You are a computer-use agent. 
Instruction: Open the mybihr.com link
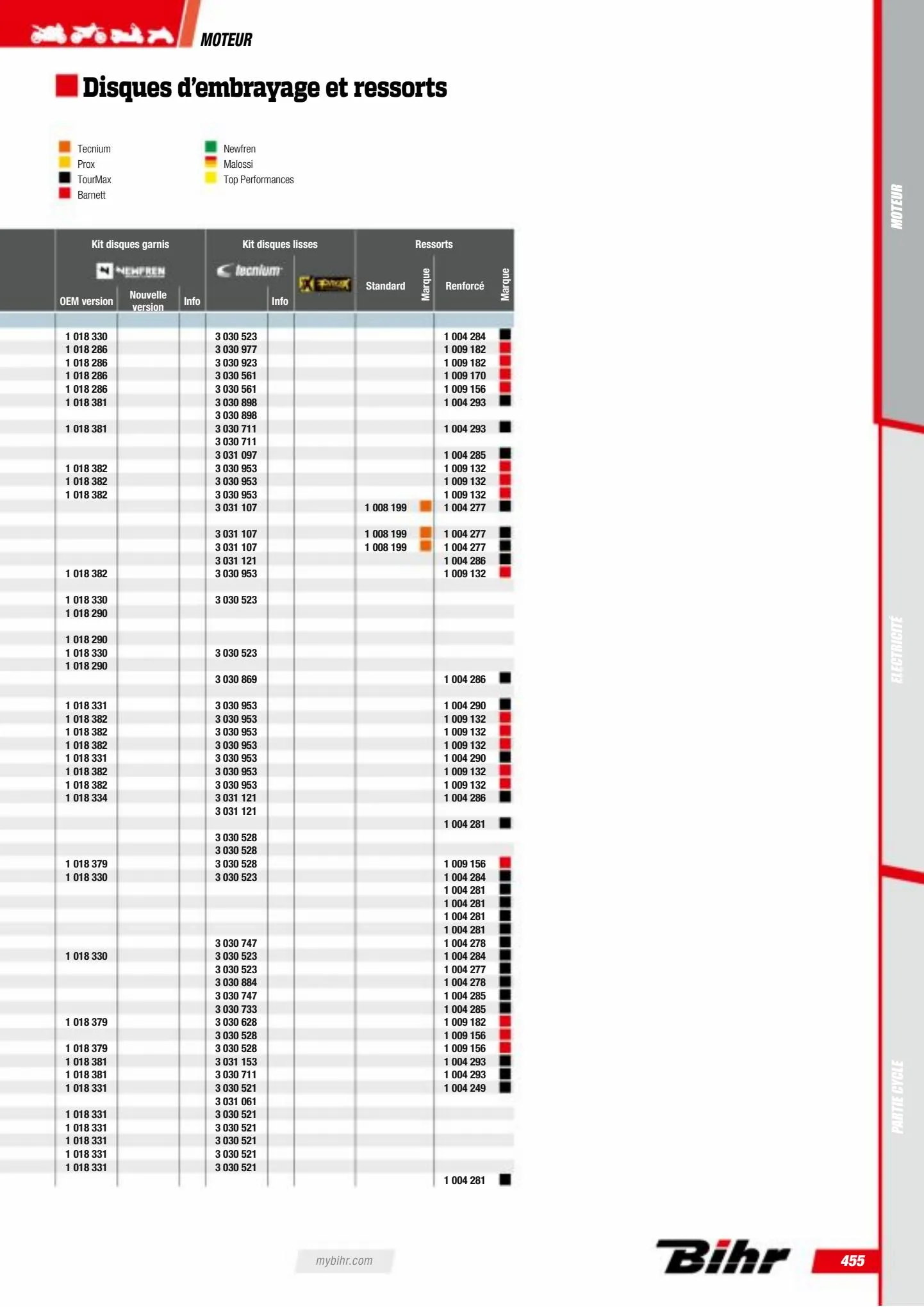(344, 1260)
